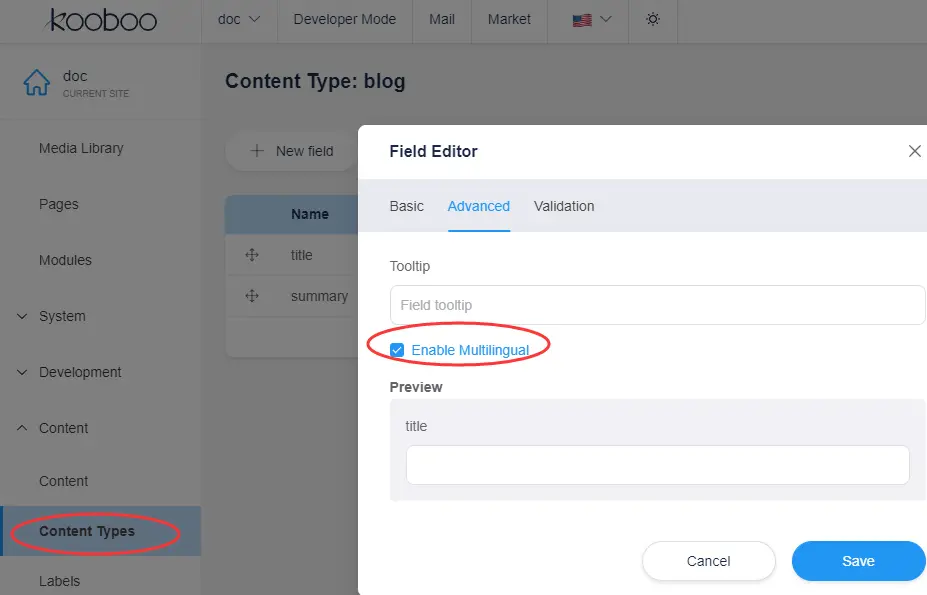Open the doc site dropdown

click(239, 20)
